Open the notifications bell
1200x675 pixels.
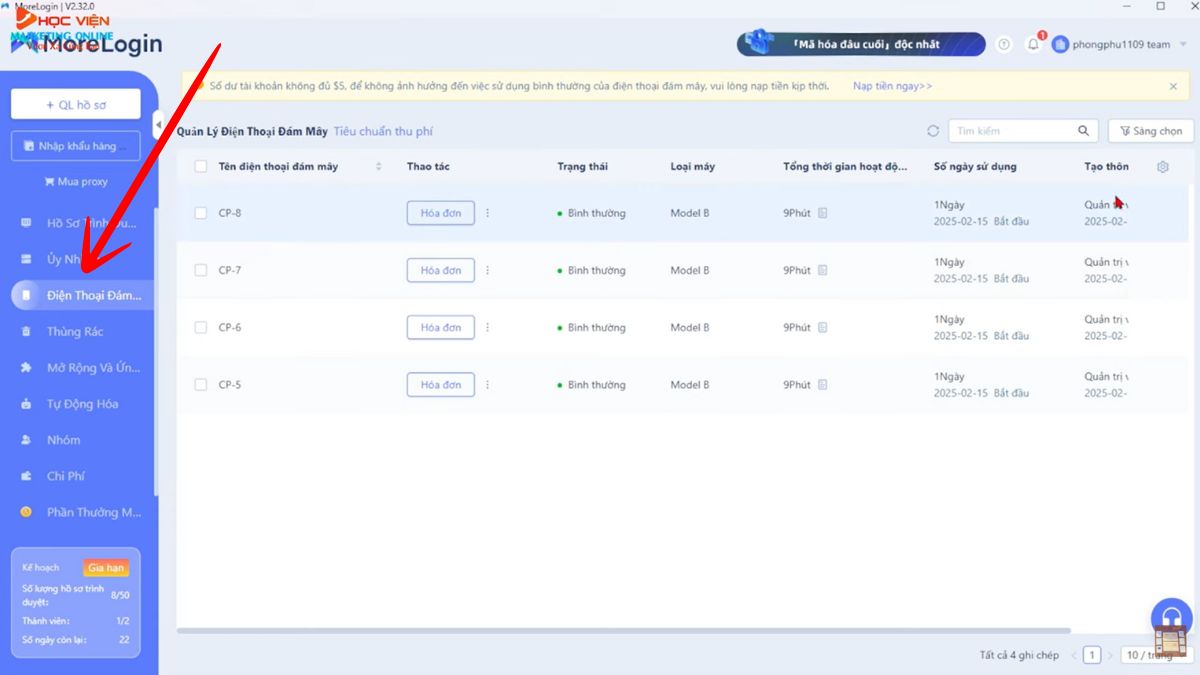[x=1033, y=45]
